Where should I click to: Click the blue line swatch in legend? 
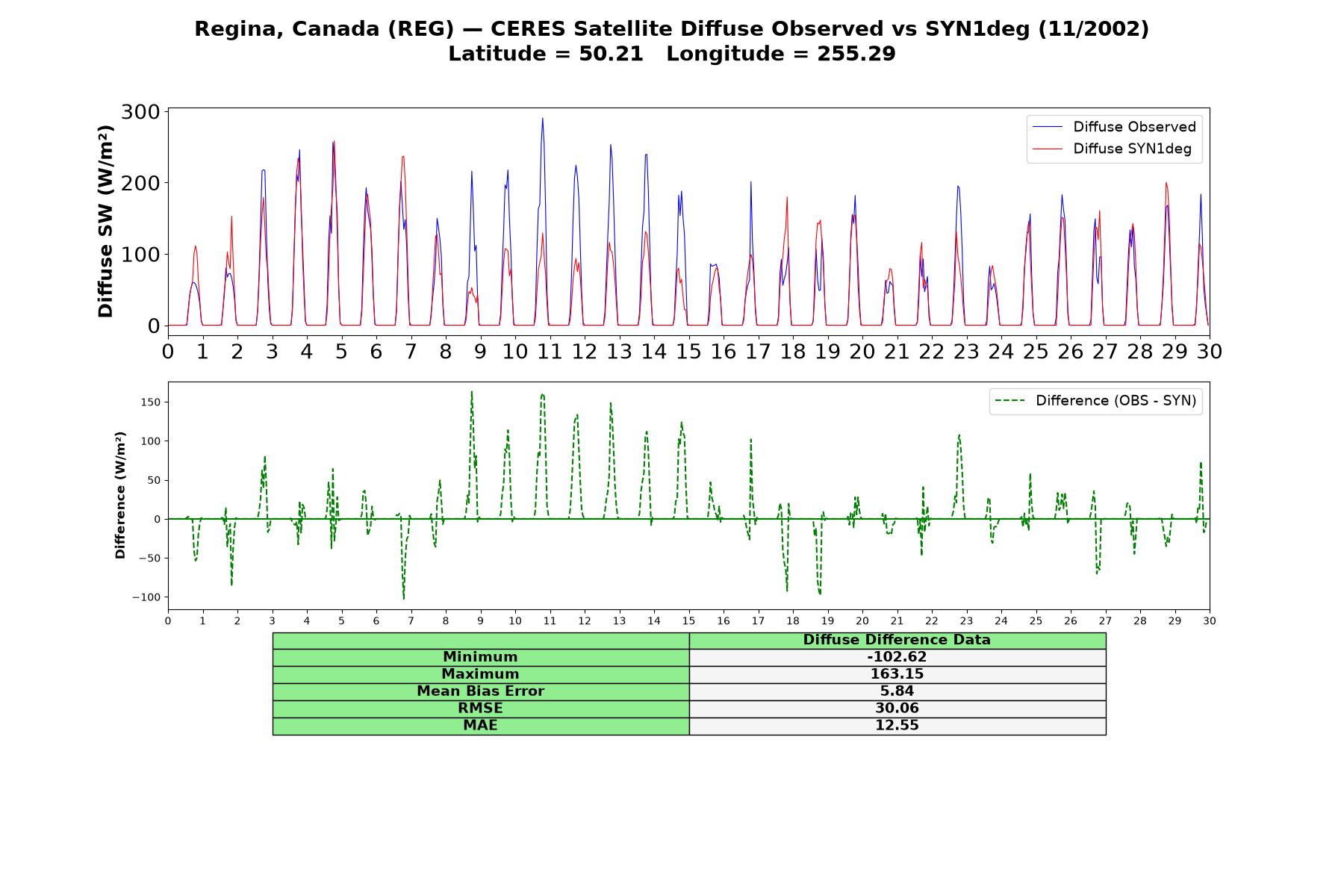[1047, 128]
